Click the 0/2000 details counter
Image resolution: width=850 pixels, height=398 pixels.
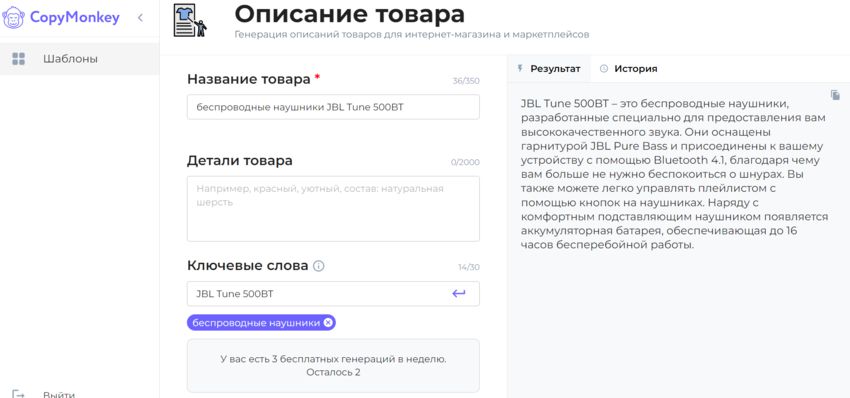(x=465, y=162)
